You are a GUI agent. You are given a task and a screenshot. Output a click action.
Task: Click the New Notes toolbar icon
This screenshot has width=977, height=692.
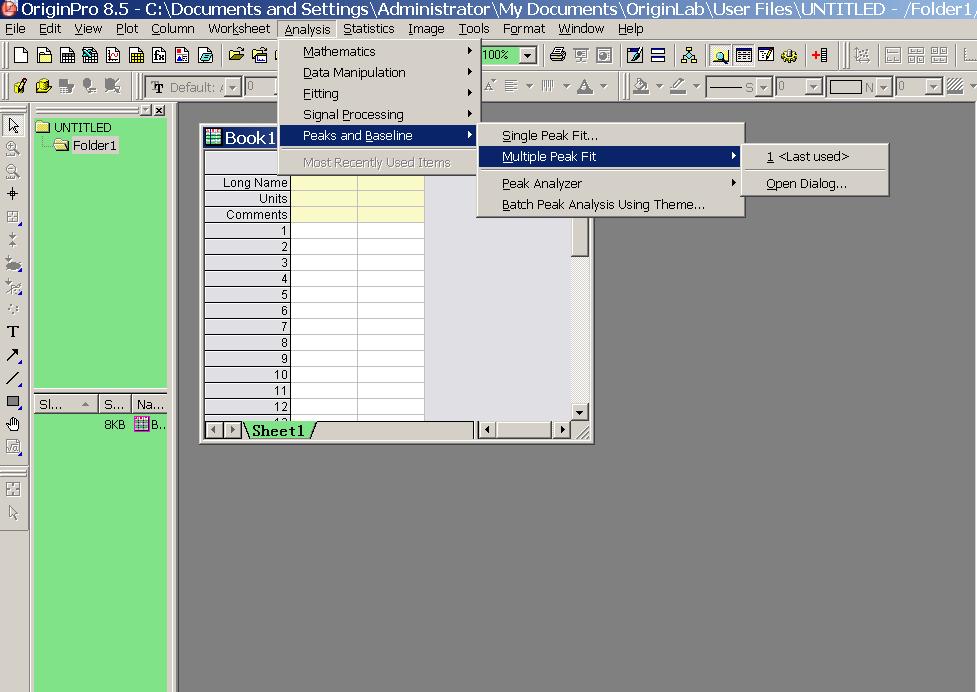[x=206, y=55]
